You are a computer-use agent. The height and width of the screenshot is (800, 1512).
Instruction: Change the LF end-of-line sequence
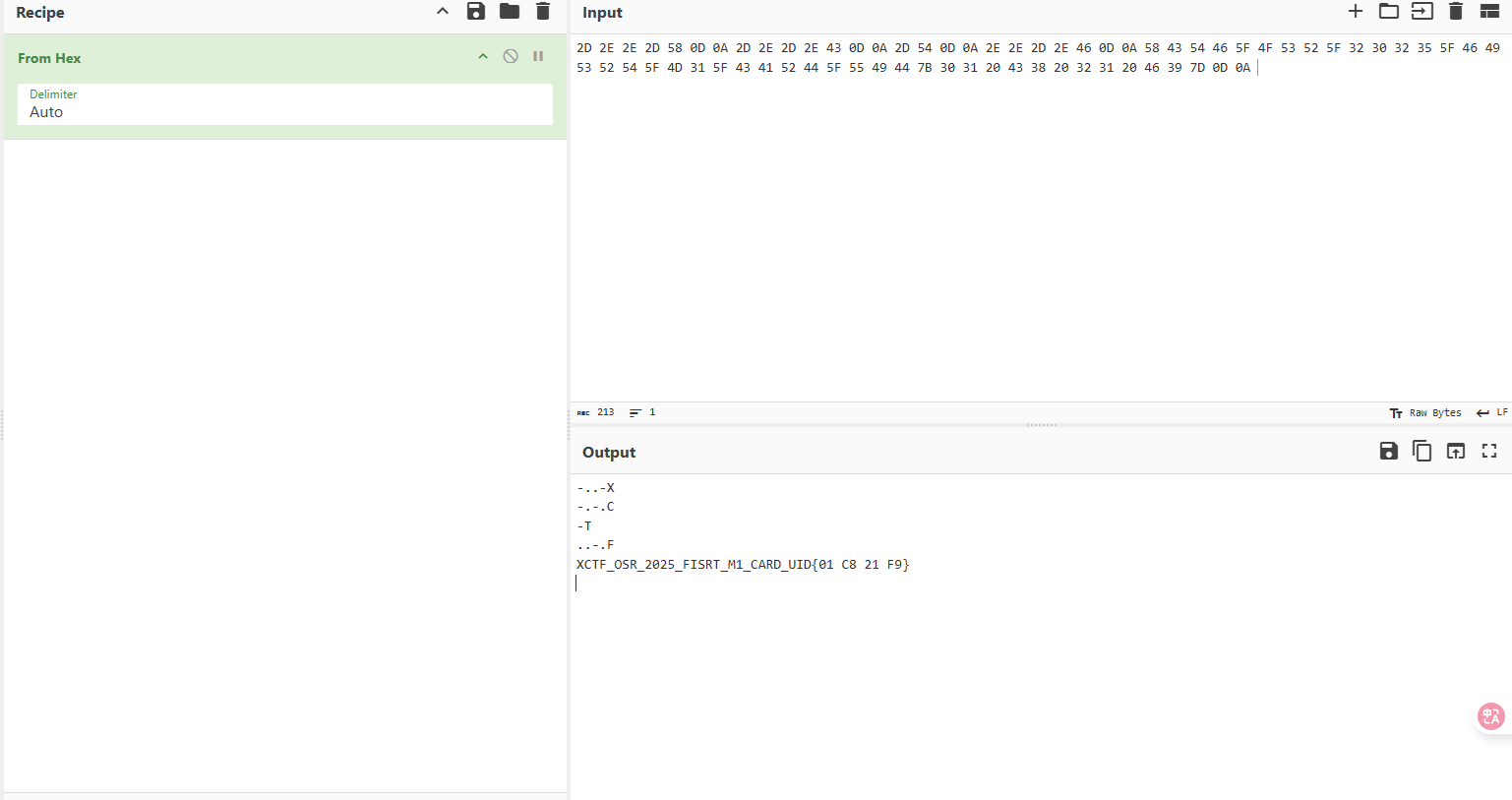(1492, 413)
